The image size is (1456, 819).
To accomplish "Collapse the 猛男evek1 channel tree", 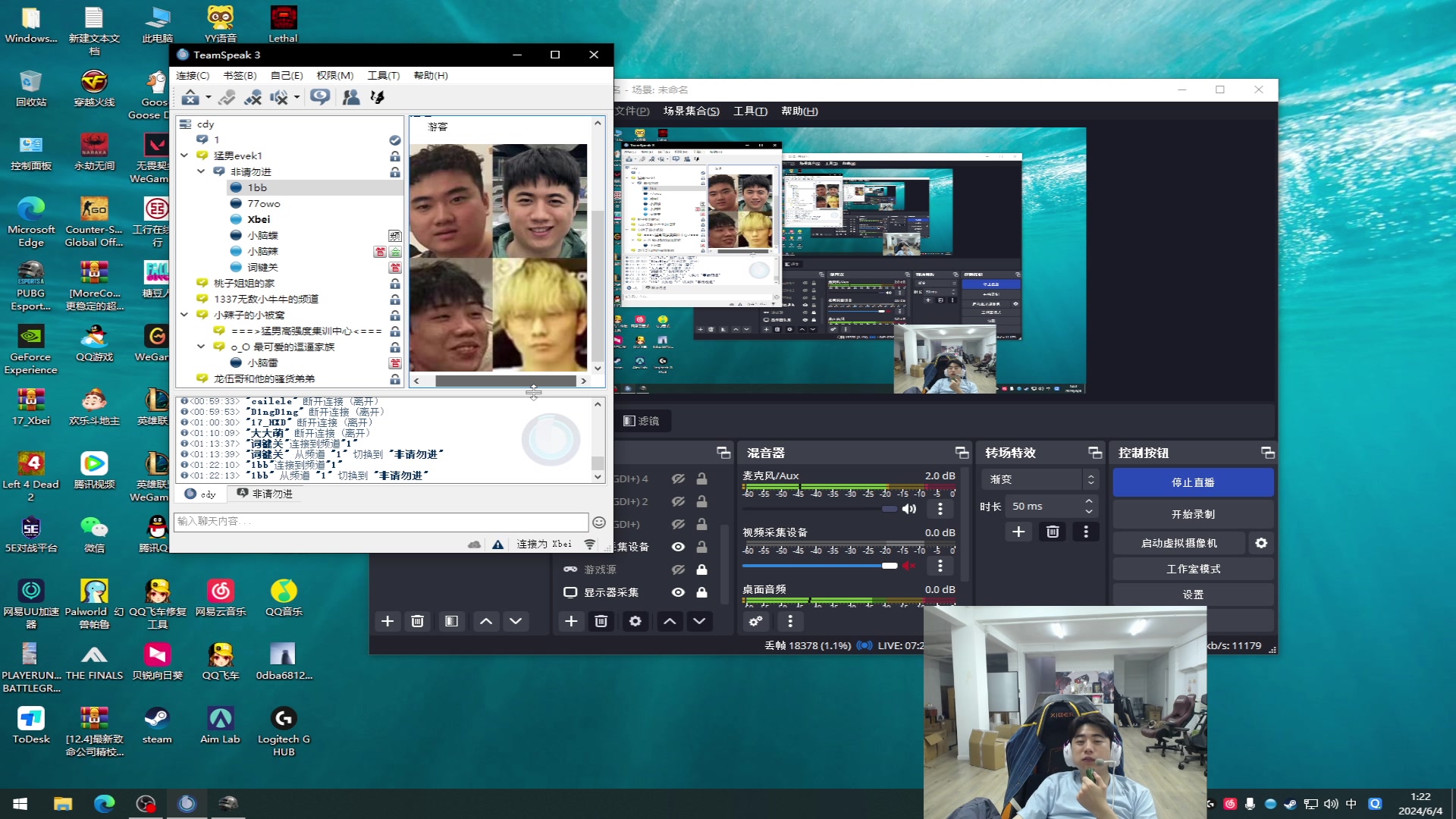I will coord(184,155).
